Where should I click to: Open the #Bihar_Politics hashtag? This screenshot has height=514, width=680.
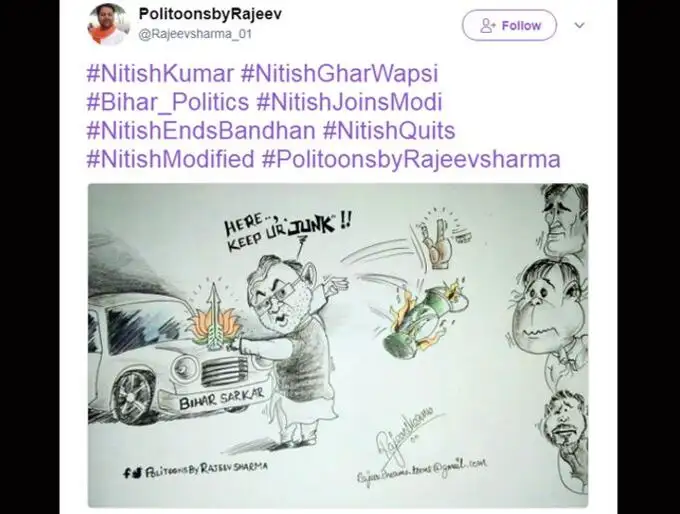[x=168, y=102]
